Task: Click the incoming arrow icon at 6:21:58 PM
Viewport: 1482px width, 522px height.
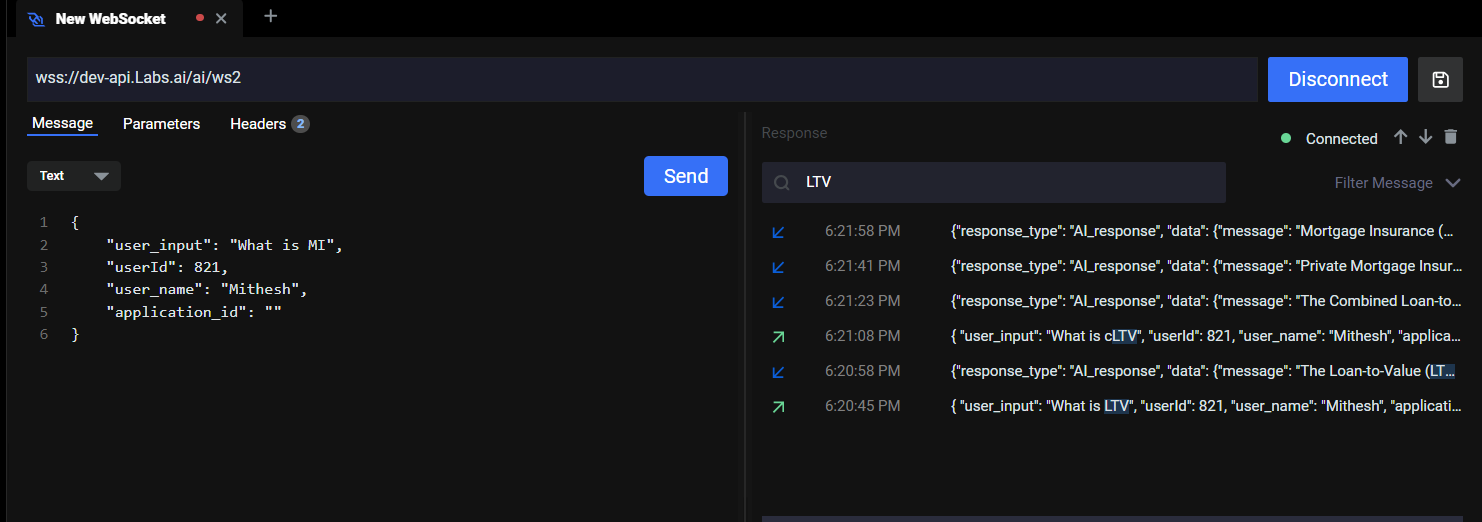Action: pyautogui.click(x=778, y=232)
